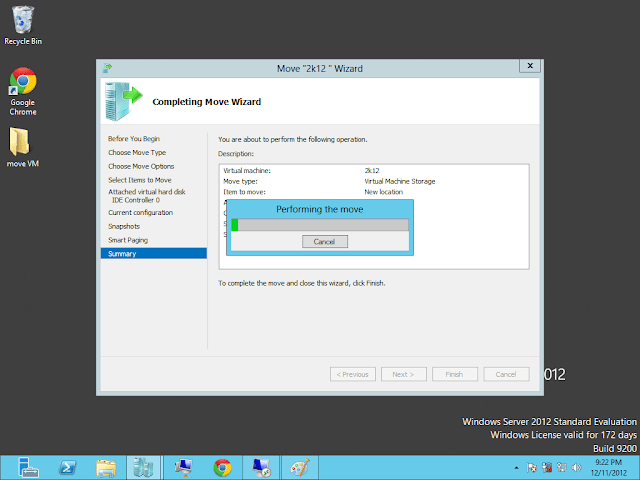Open the Choose Move Options step

141,166
